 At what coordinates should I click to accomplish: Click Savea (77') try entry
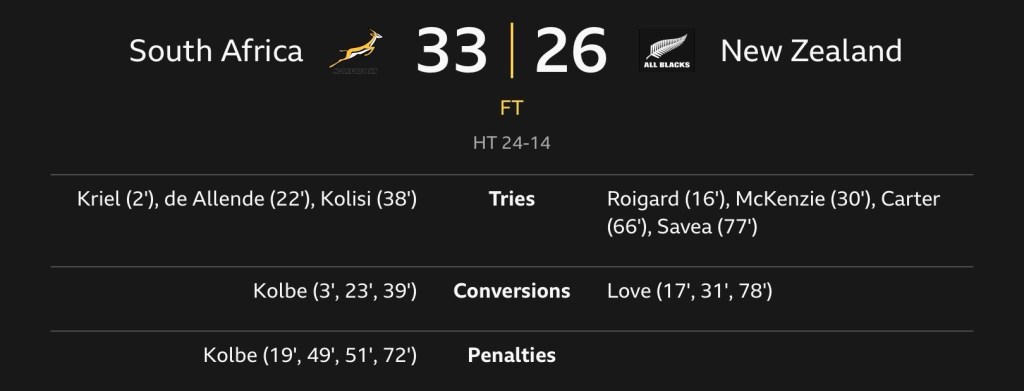(707, 227)
